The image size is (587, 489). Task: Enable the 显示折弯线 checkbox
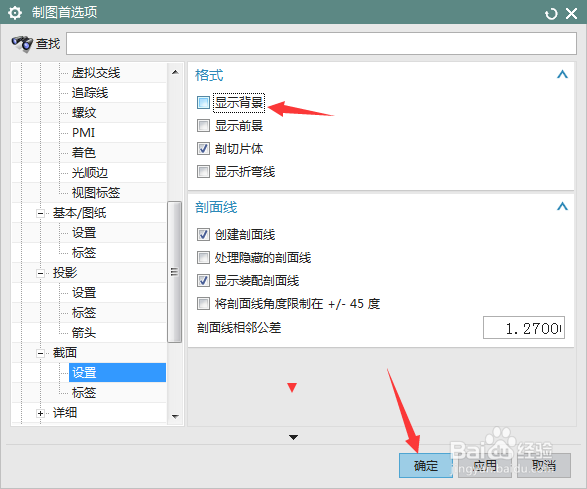click(x=203, y=172)
